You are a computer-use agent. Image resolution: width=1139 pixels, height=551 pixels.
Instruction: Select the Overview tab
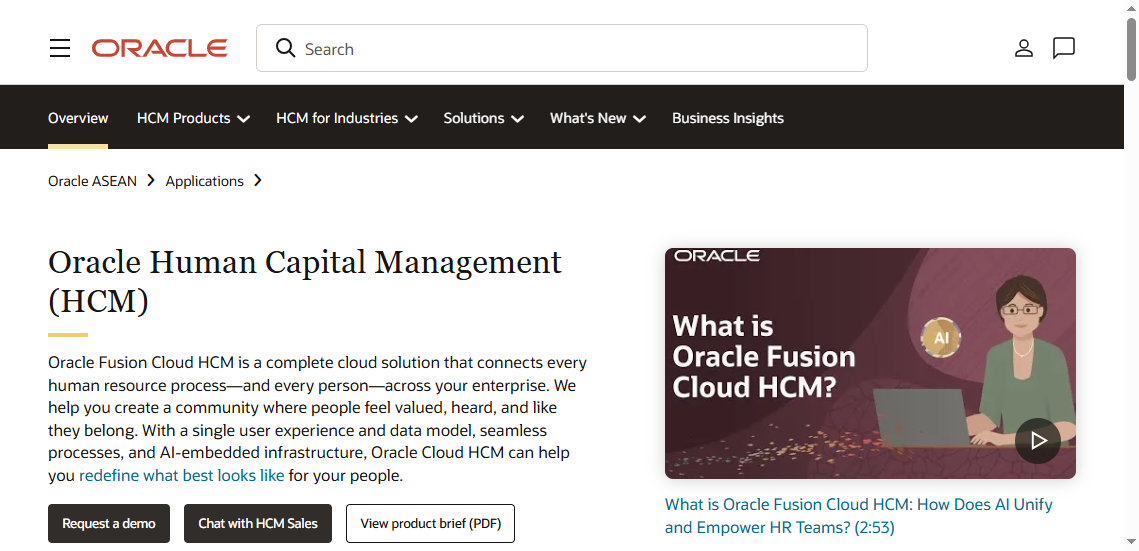tap(78, 118)
